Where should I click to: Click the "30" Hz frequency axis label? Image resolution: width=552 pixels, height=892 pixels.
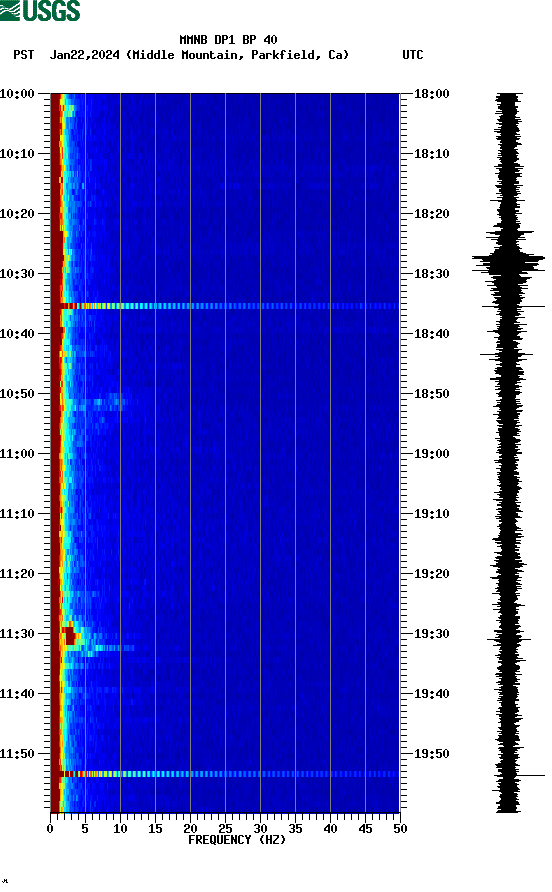coord(261,829)
